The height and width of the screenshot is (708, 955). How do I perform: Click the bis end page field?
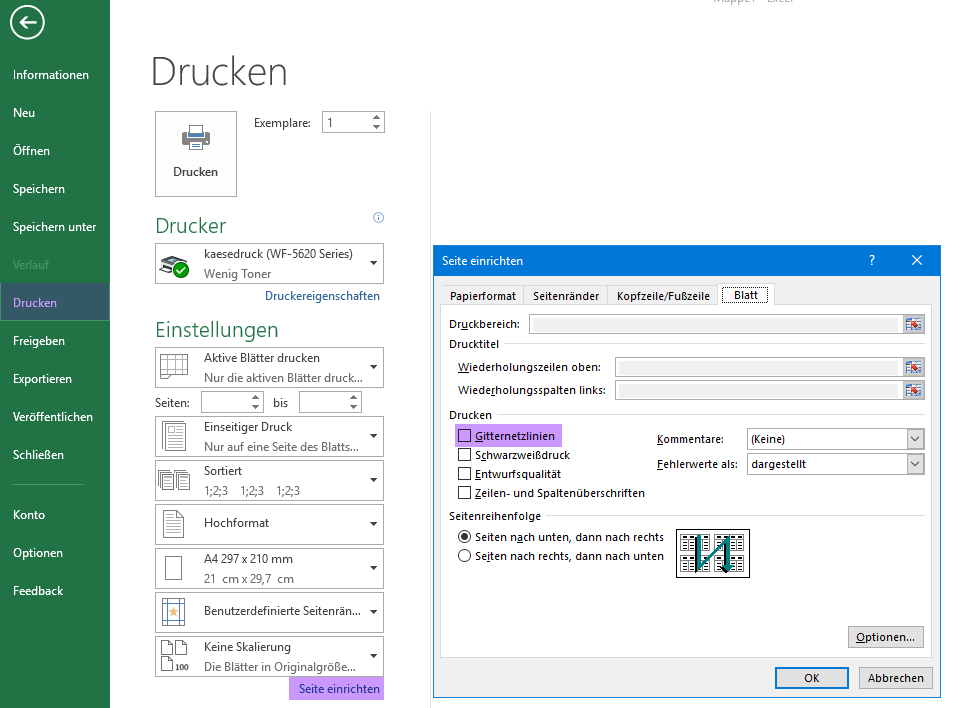pyautogui.click(x=330, y=402)
